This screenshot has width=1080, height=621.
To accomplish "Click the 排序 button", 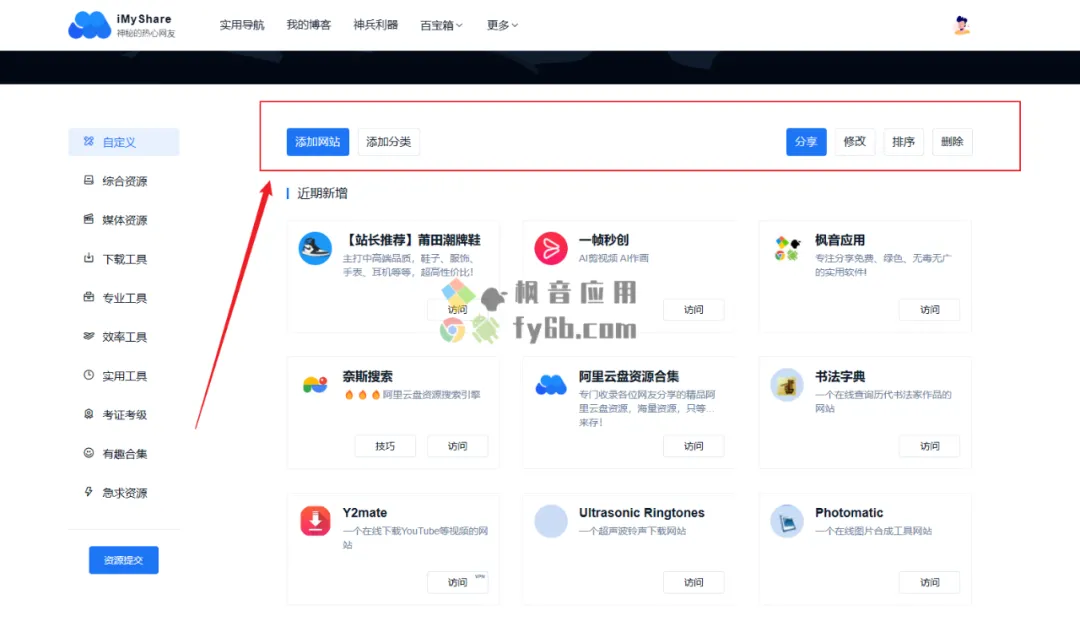I will 903,142.
